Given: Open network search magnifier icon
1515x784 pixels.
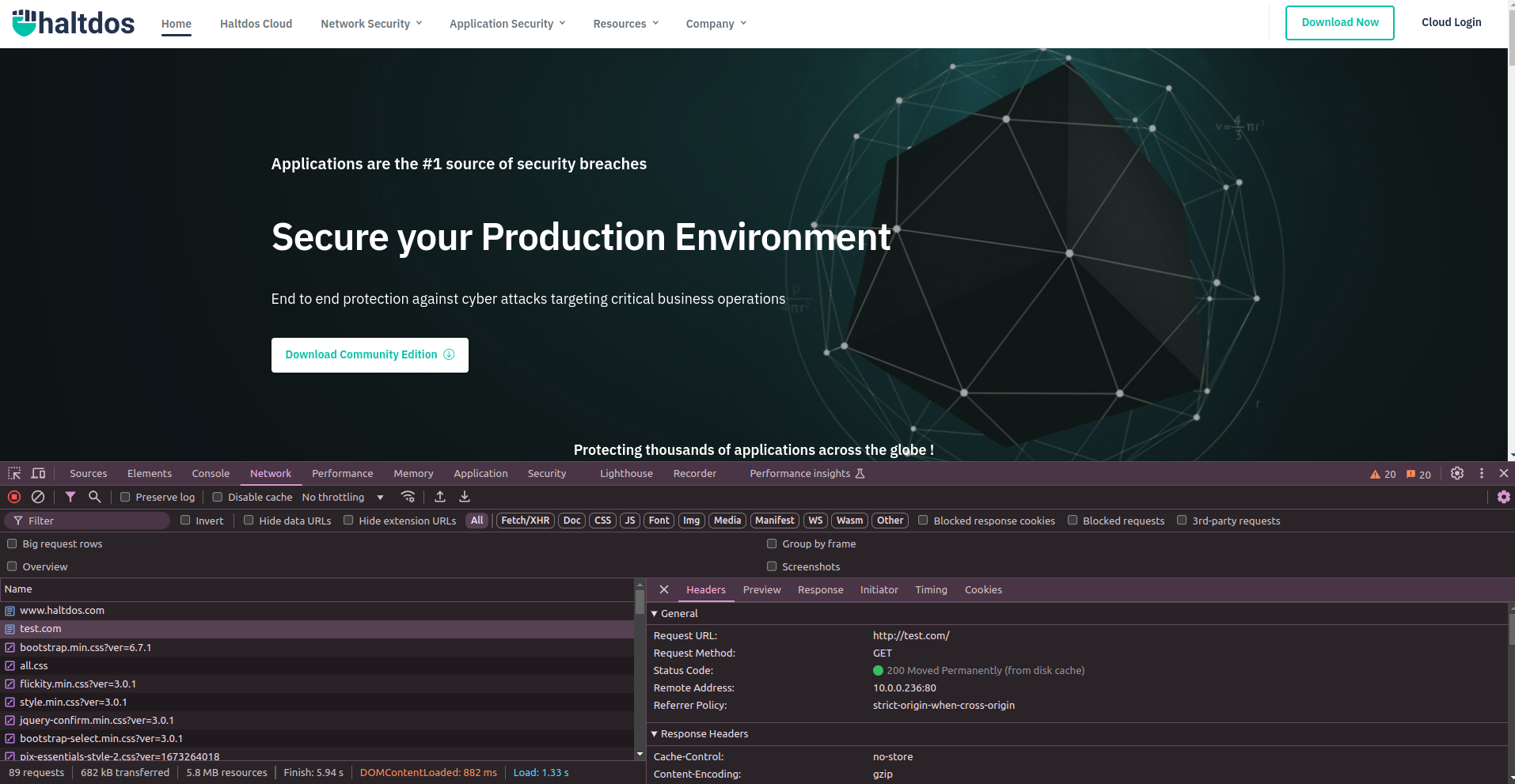Looking at the screenshot, I should point(94,497).
